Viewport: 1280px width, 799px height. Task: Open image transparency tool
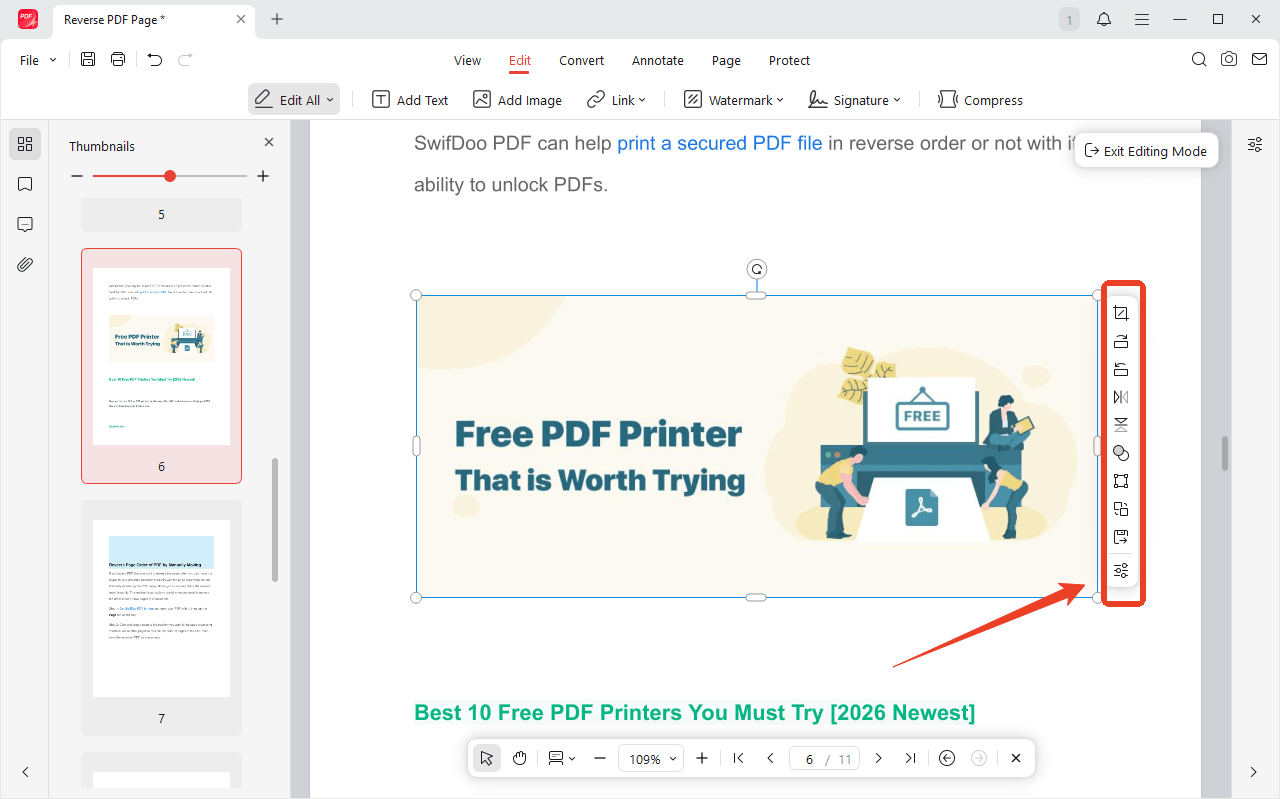pos(1121,454)
